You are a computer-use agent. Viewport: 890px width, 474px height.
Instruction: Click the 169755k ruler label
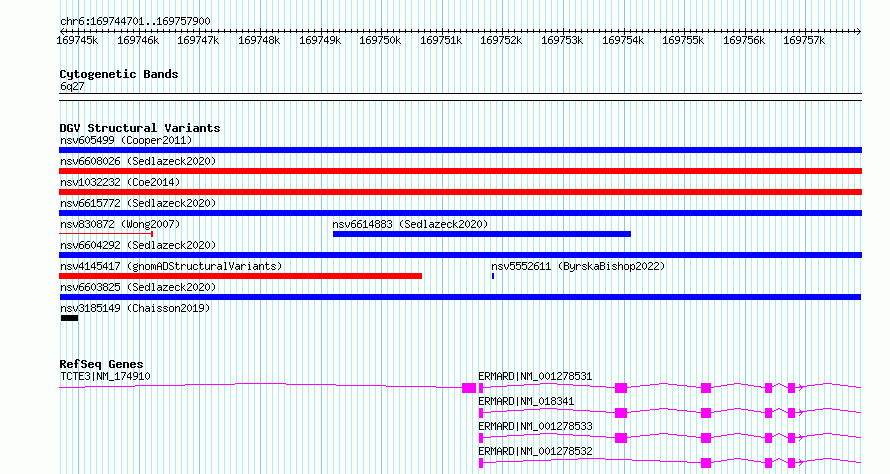point(683,40)
